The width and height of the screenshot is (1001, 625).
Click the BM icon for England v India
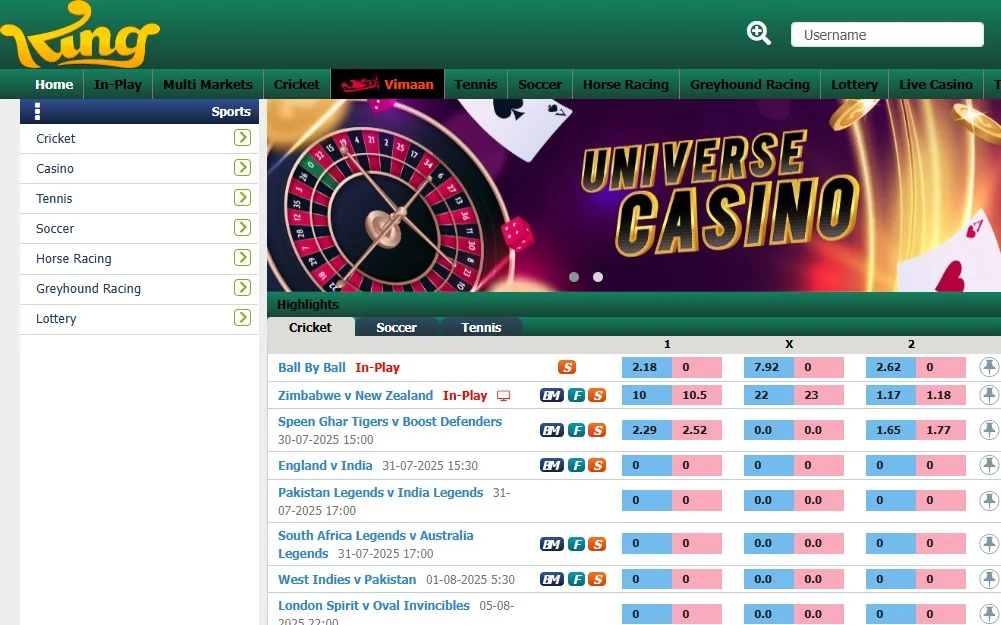[552, 465]
